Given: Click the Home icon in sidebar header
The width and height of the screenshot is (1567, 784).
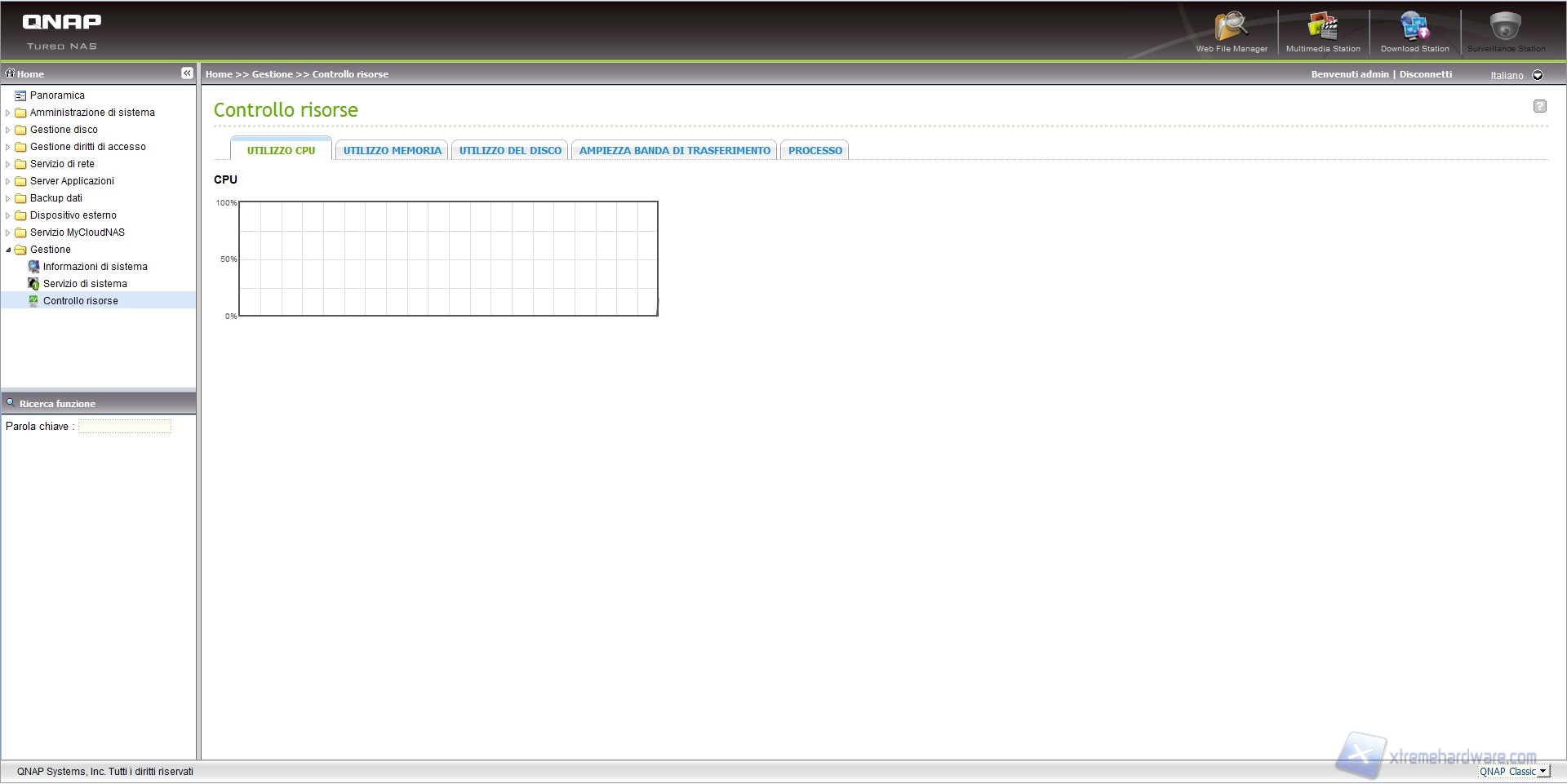Looking at the screenshot, I should pyautogui.click(x=11, y=73).
